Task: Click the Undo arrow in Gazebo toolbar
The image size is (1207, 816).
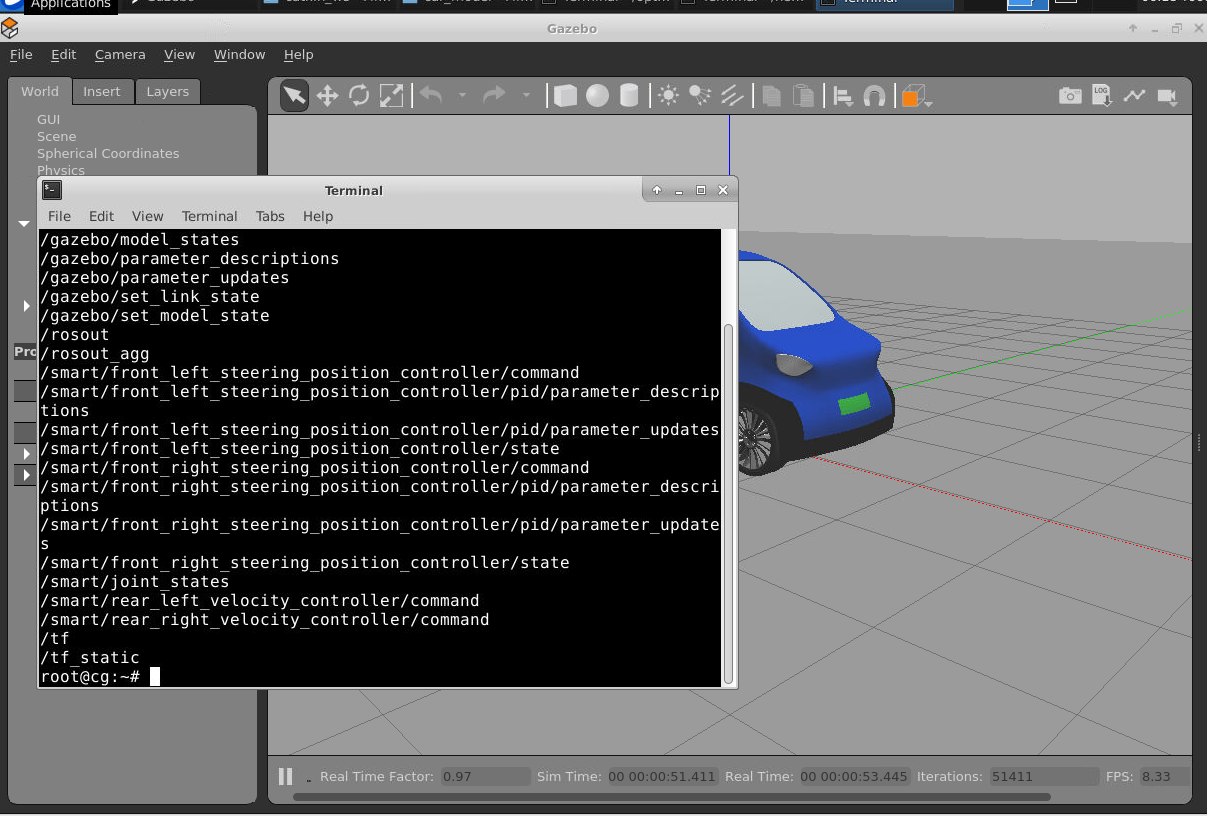Action: click(431, 95)
